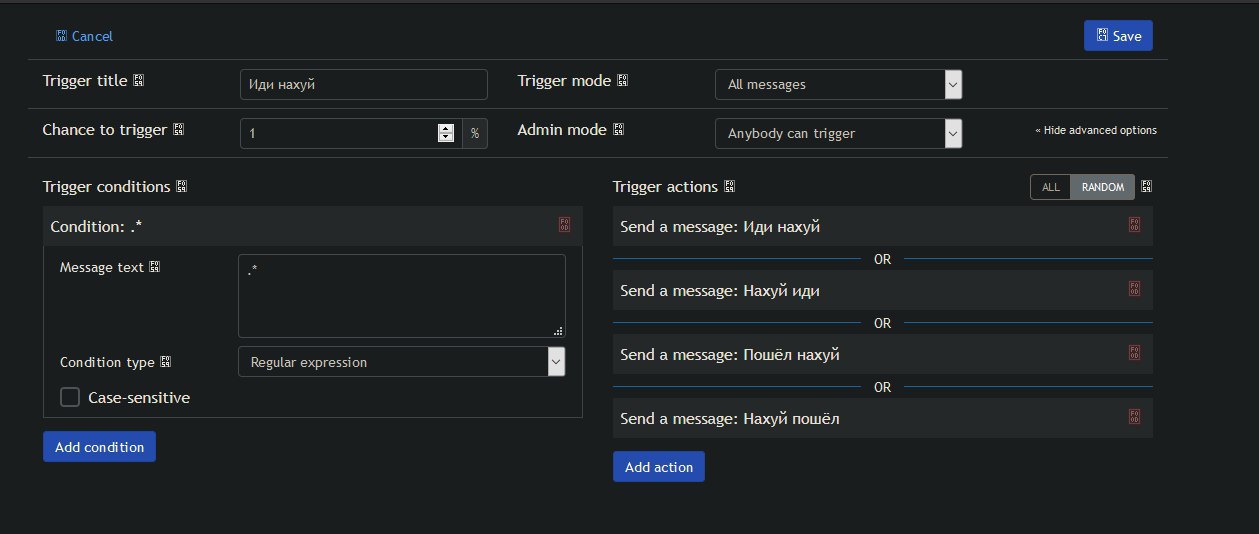Delete the 'Пошёл нахуй' action
The width and height of the screenshot is (1259, 534).
[x=1134, y=353]
